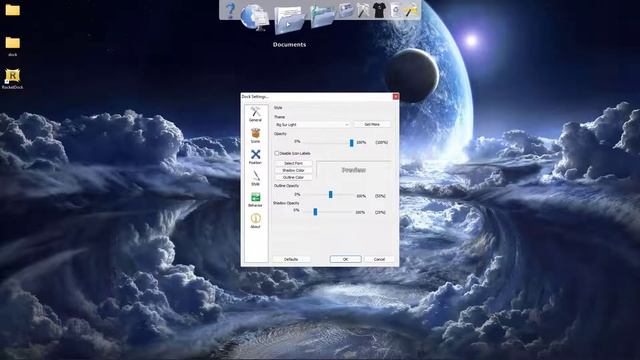Open the Outline Color picker button
The image size is (640, 360).
[293, 177]
